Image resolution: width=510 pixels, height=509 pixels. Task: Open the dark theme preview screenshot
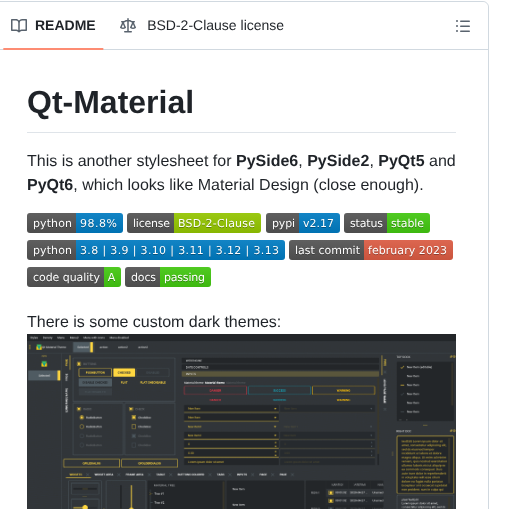click(x=241, y=421)
